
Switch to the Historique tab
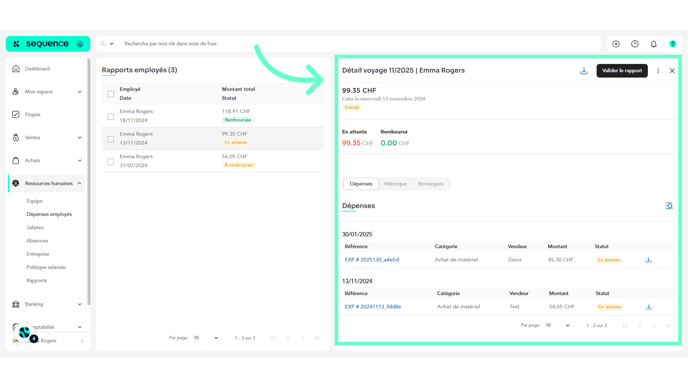pyautogui.click(x=395, y=184)
